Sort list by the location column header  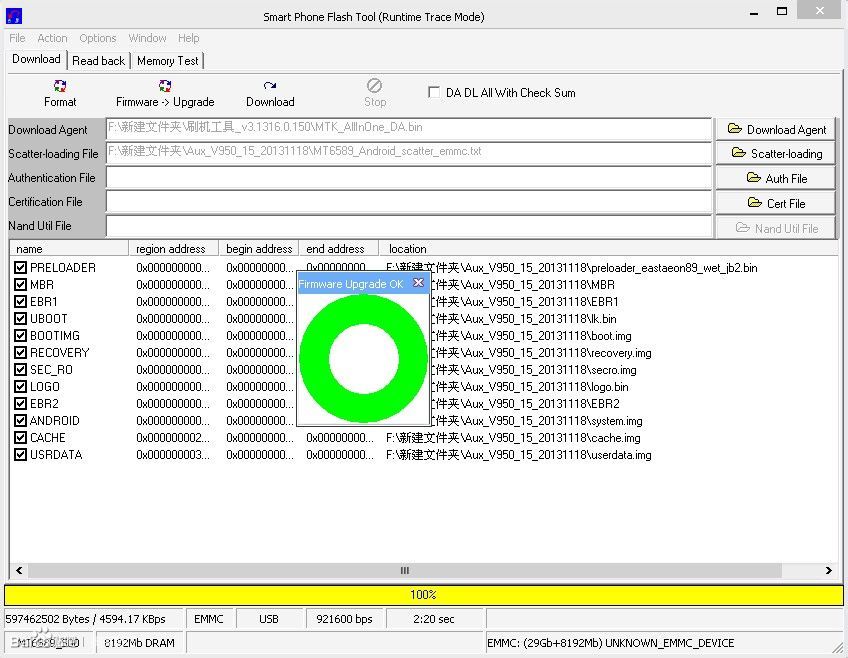(x=408, y=248)
